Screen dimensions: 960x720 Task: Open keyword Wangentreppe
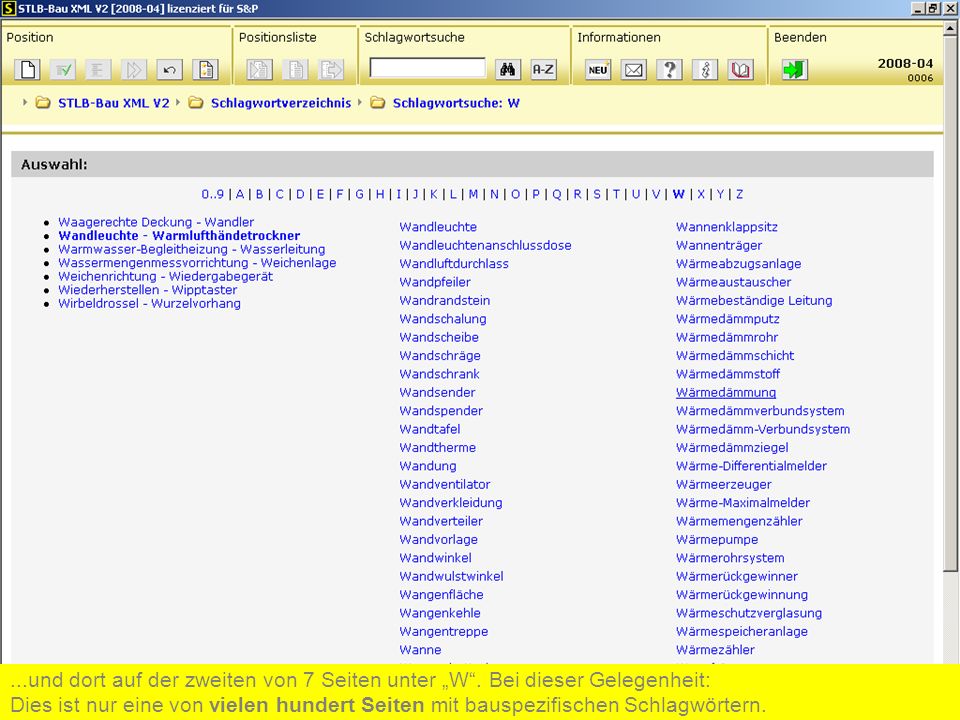tap(444, 631)
